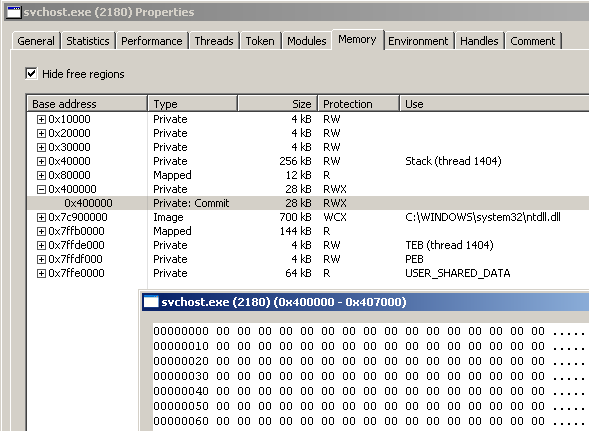The image size is (589, 431).
Task: Click the svchost.exe Properties window icon
Action: 14,12
